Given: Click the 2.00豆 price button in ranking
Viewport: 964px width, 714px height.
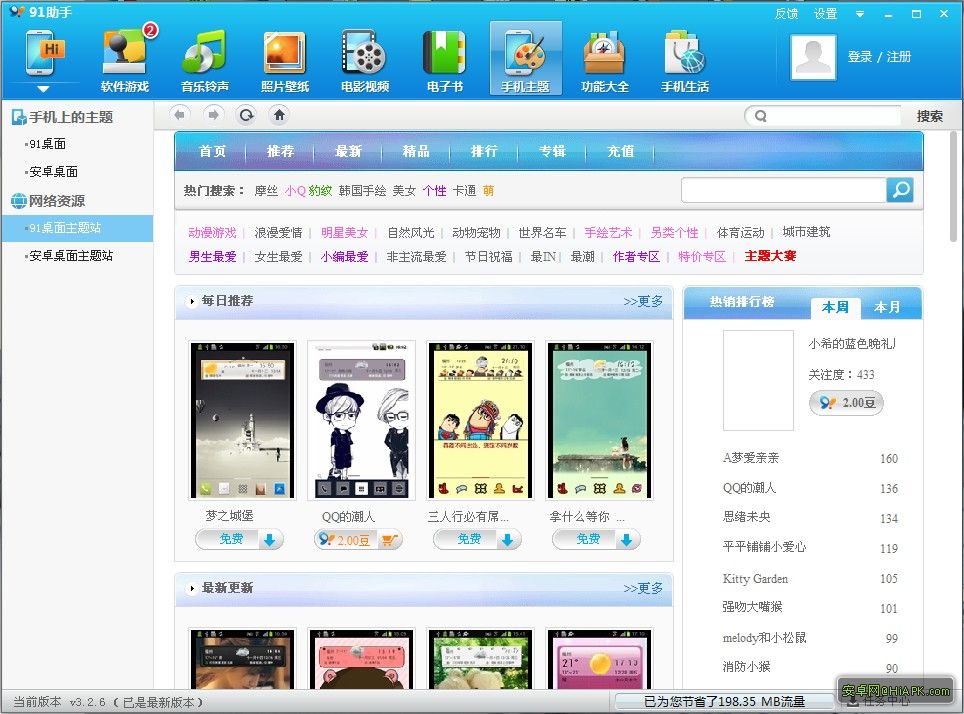Looking at the screenshot, I should pyautogui.click(x=846, y=403).
